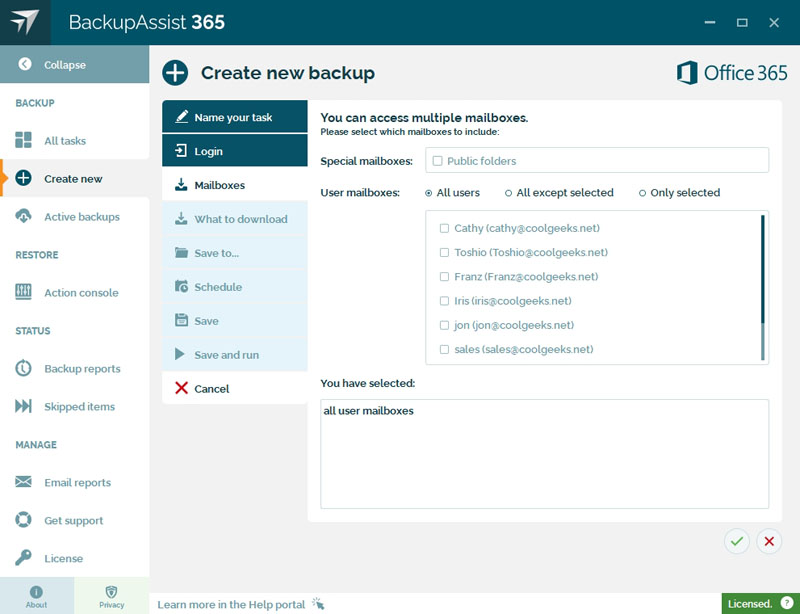Open the What to download step
This screenshot has height=614, width=800.
[x=235, y=218]
